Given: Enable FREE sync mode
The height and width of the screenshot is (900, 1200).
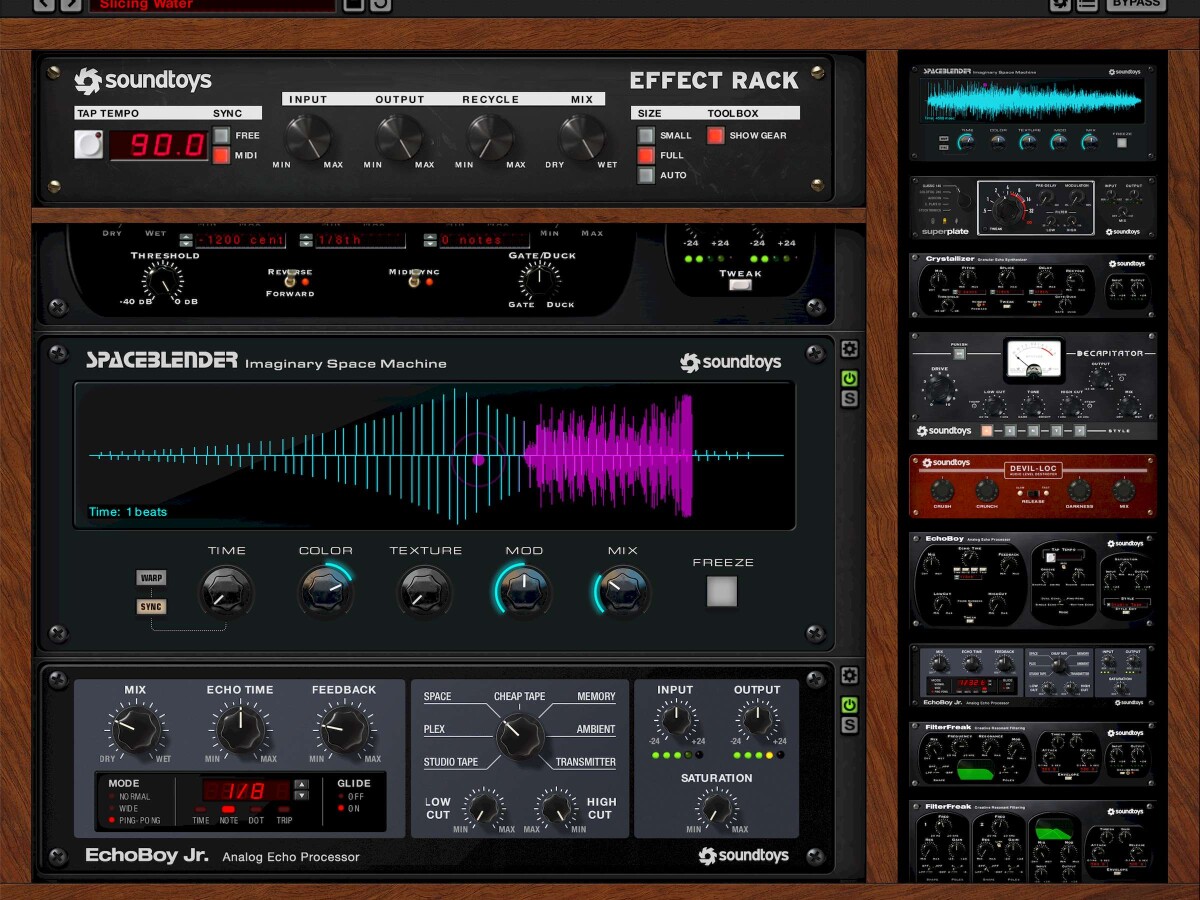Looking at the screenshot, I should [221, 135].
